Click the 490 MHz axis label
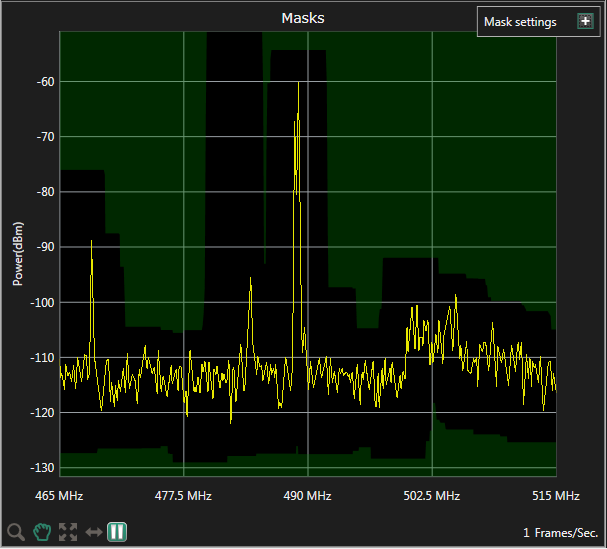Viewport: 607px width, 549px height. pyautogui.click(x=307, y=496)
